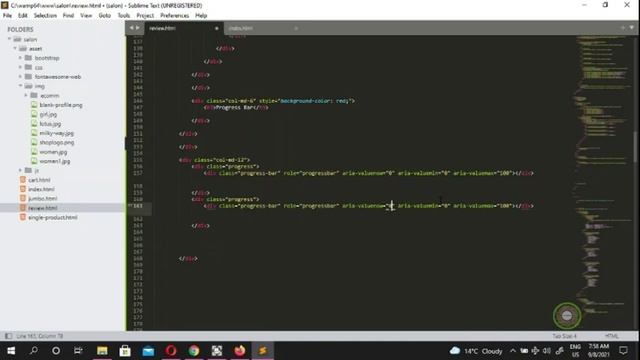Click the new tab plus button
Image resolution: width=640 pixels, height=360 pixels.
click(x=623, y=28)
